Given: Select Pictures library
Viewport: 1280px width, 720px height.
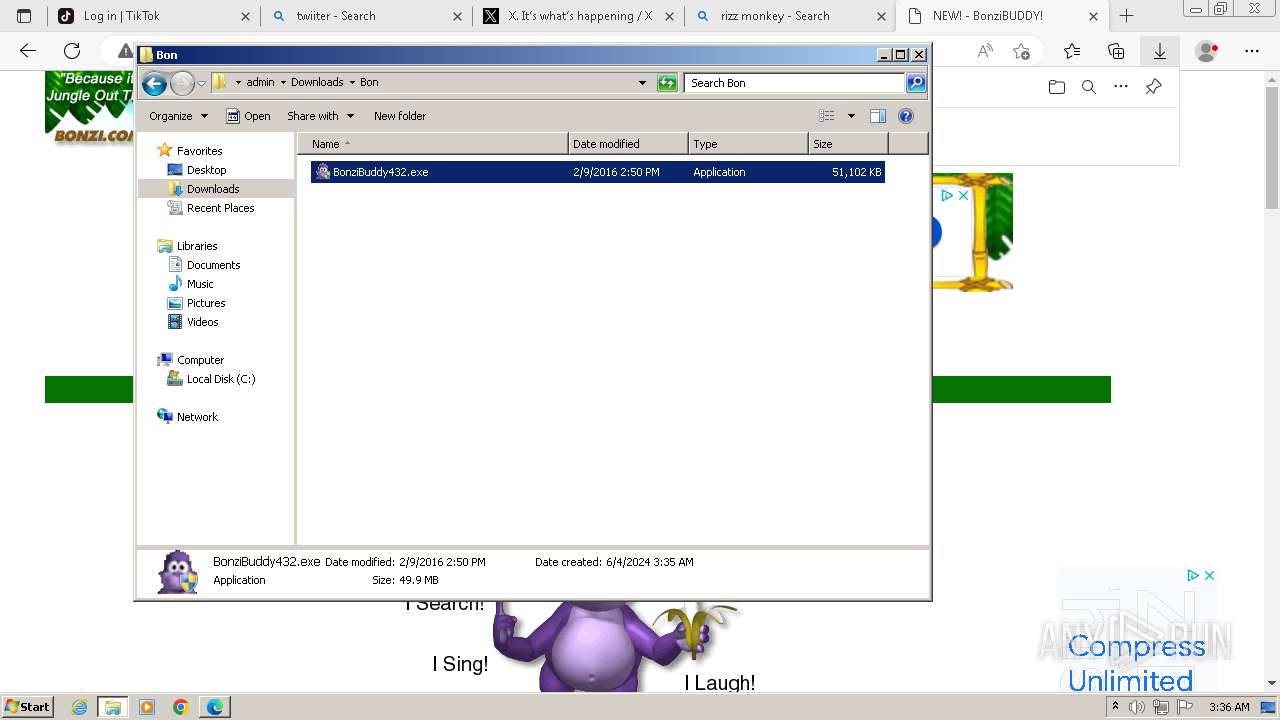Looking at the screenshot, I should click(206, 303).
